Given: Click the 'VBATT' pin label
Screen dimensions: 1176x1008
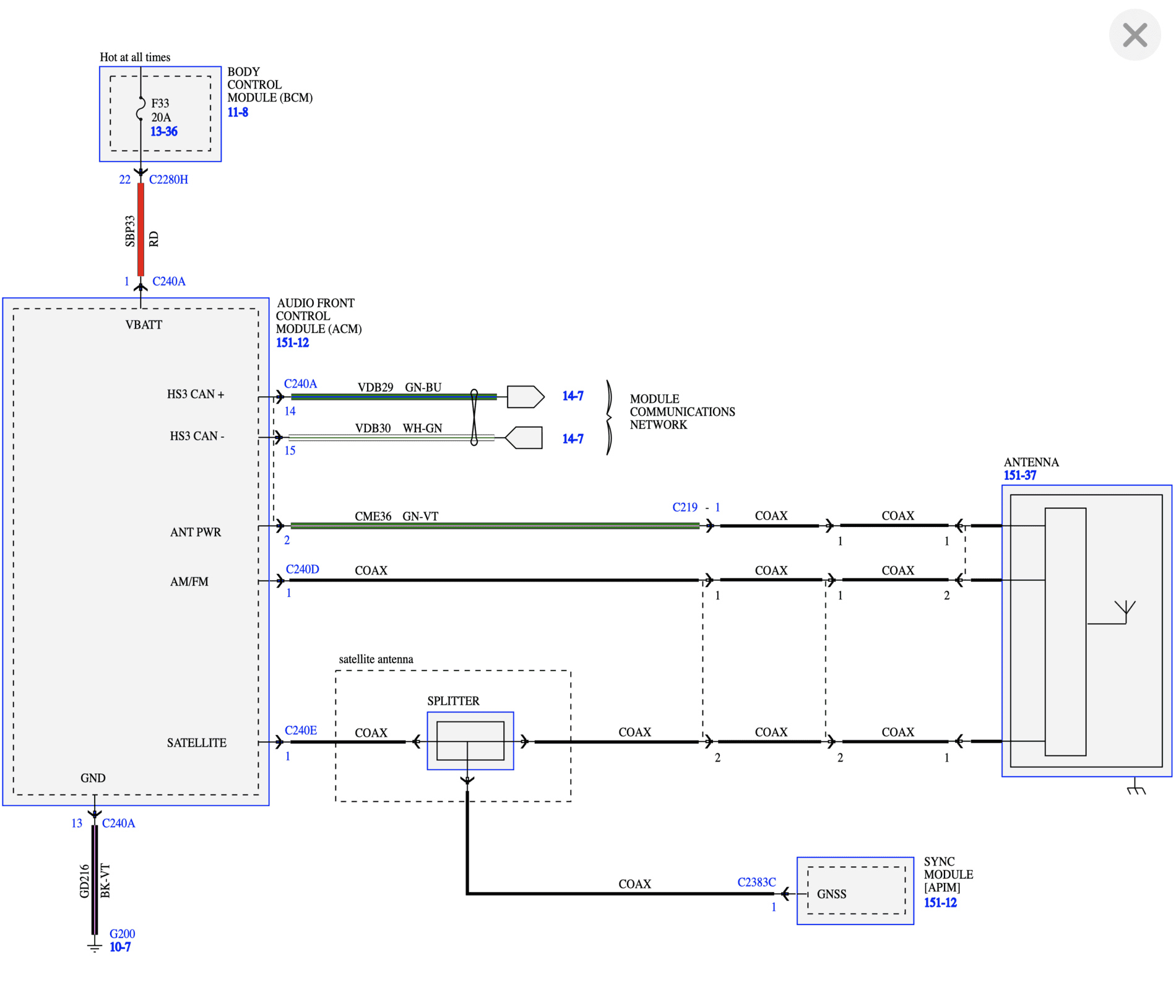Looking at the screenshot, I should [144, 325].
